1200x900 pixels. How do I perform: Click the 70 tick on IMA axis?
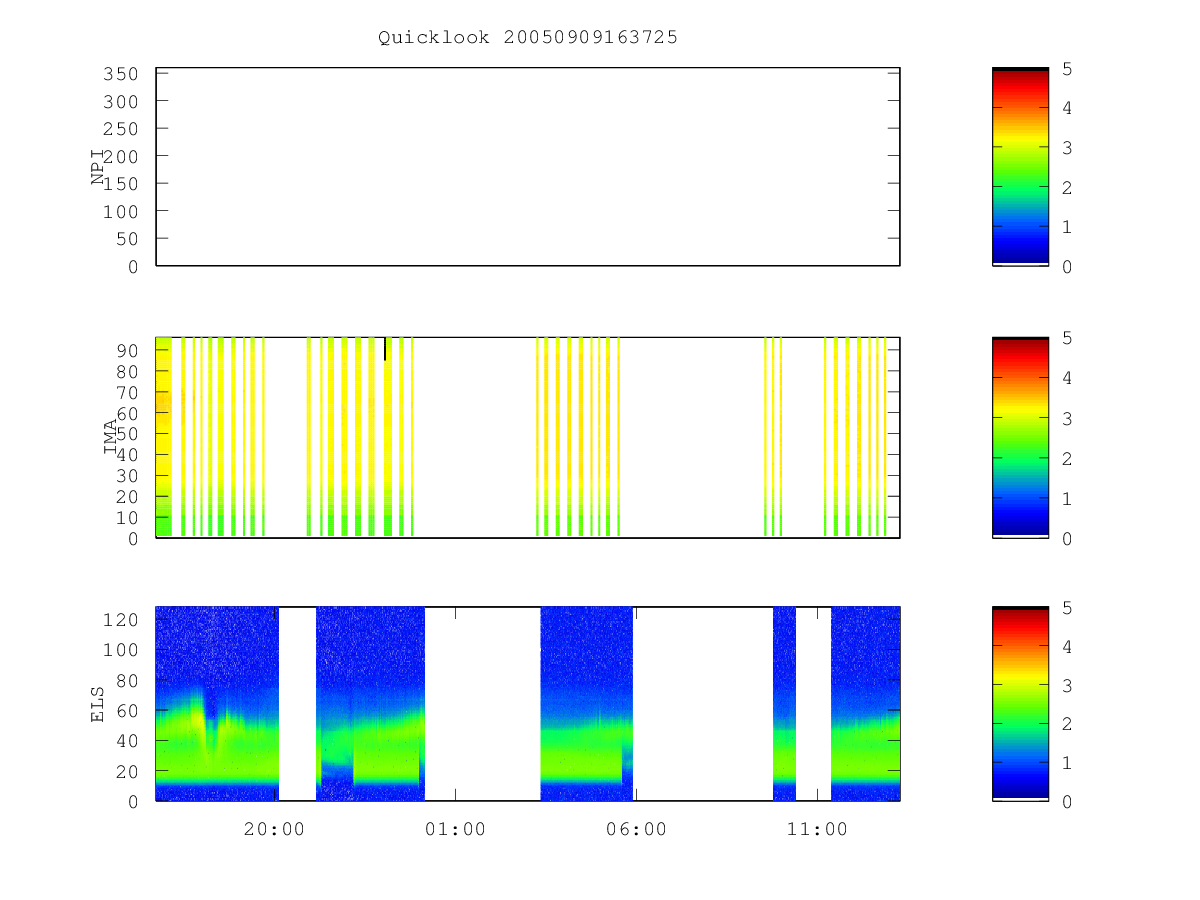pyautogui.click(x=126, y=392)
